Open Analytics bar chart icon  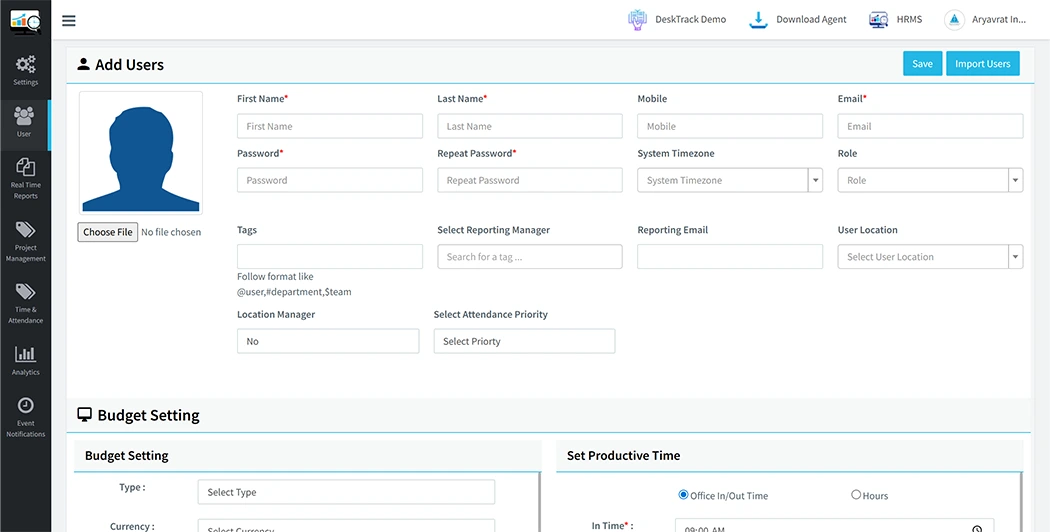(x=25, y=354)
